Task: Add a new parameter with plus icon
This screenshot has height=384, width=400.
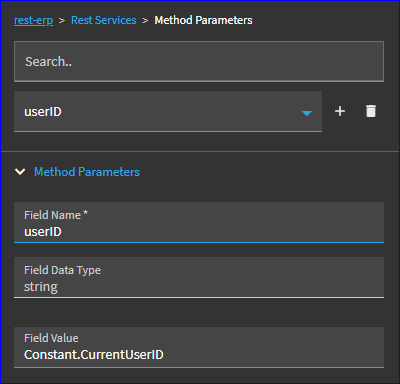Action: pyautogui.click(x=340, y=111)
